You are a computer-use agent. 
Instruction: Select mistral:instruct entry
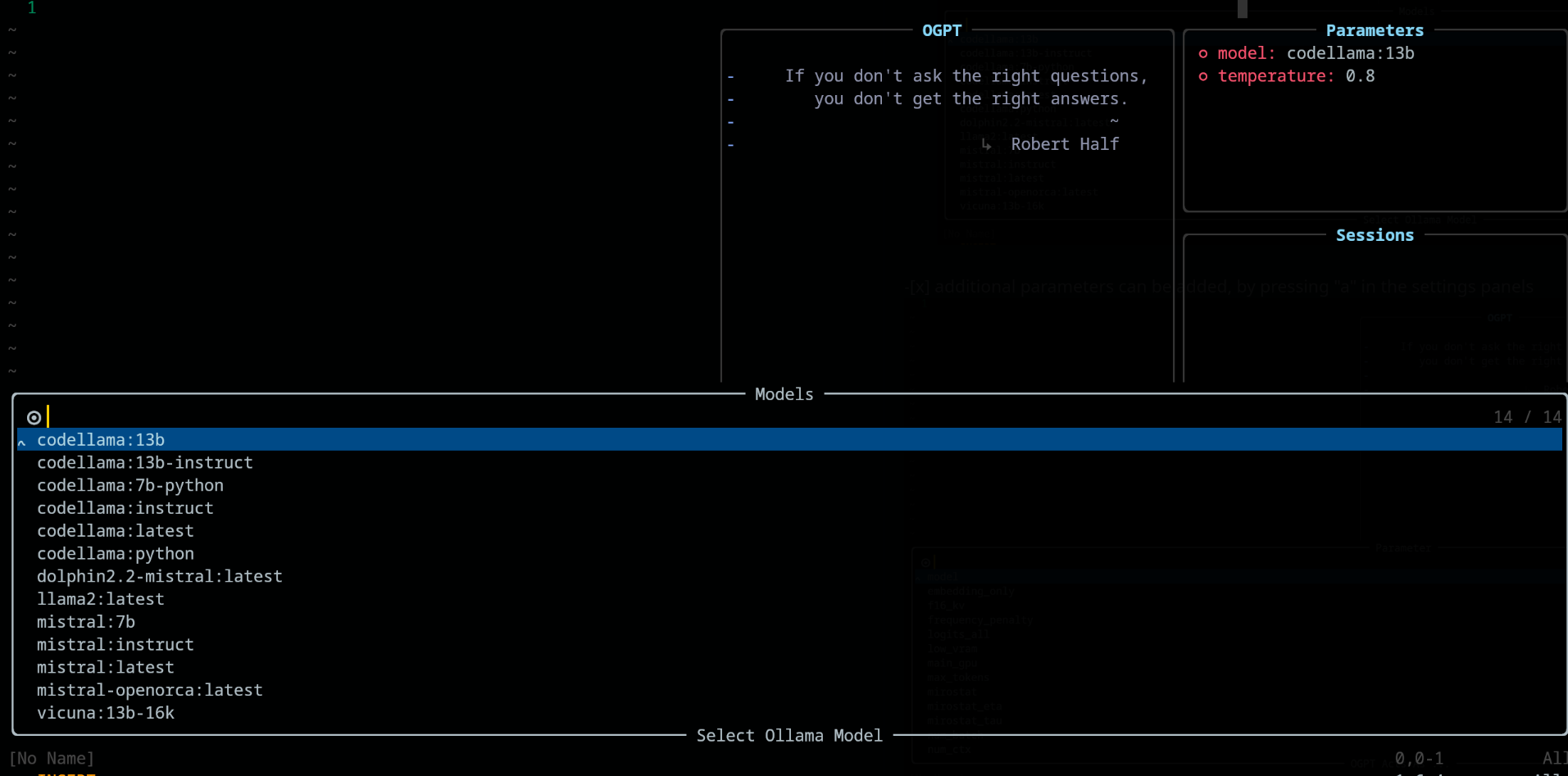pos(116,645)
